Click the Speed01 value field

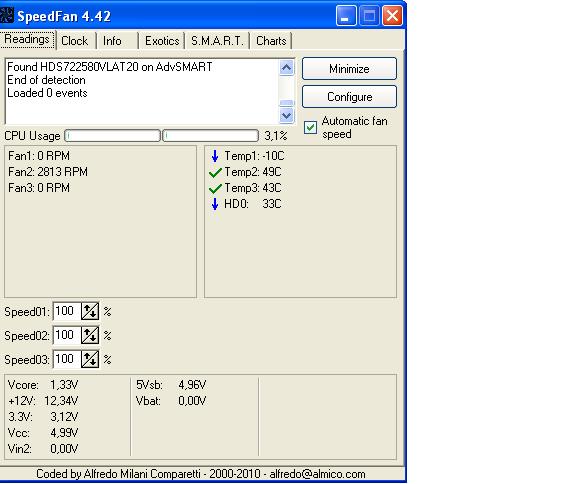click(x=67, y=311)
